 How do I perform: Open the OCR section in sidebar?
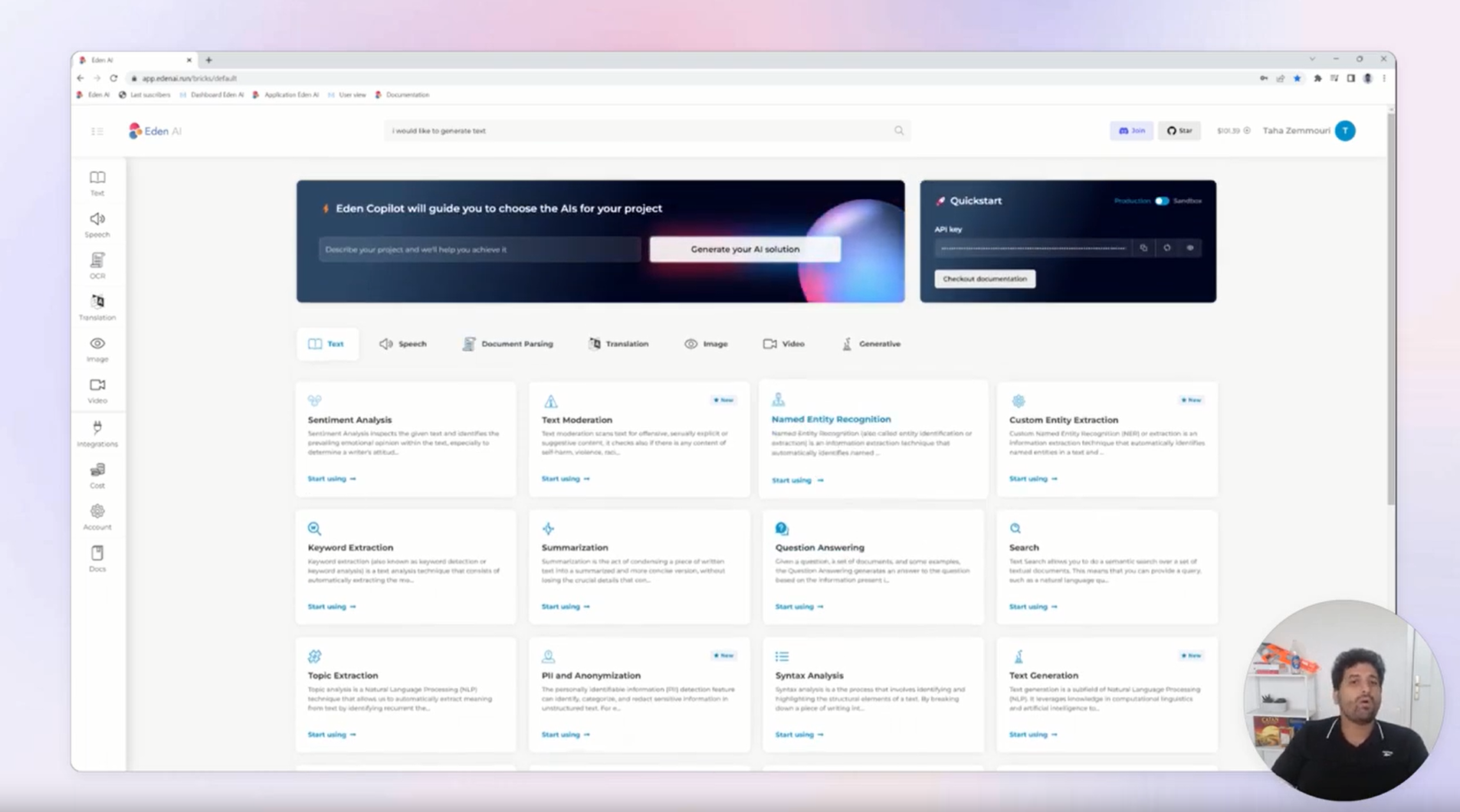coord(97,267)
